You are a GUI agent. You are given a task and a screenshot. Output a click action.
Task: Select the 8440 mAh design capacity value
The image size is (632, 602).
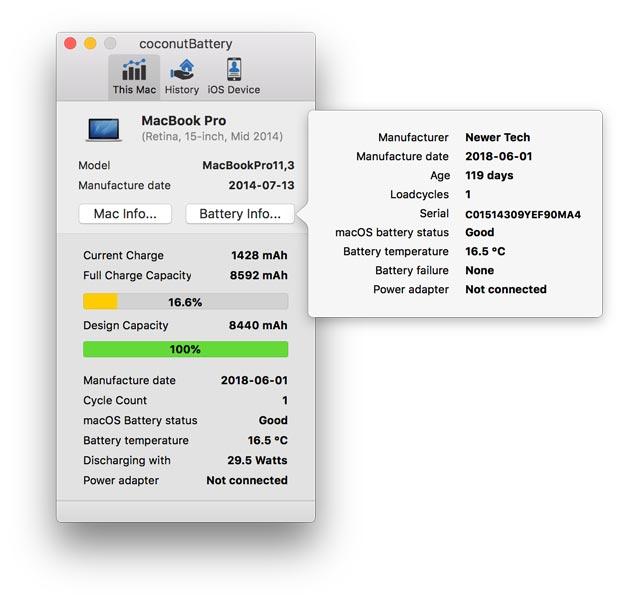coord(258,325)
